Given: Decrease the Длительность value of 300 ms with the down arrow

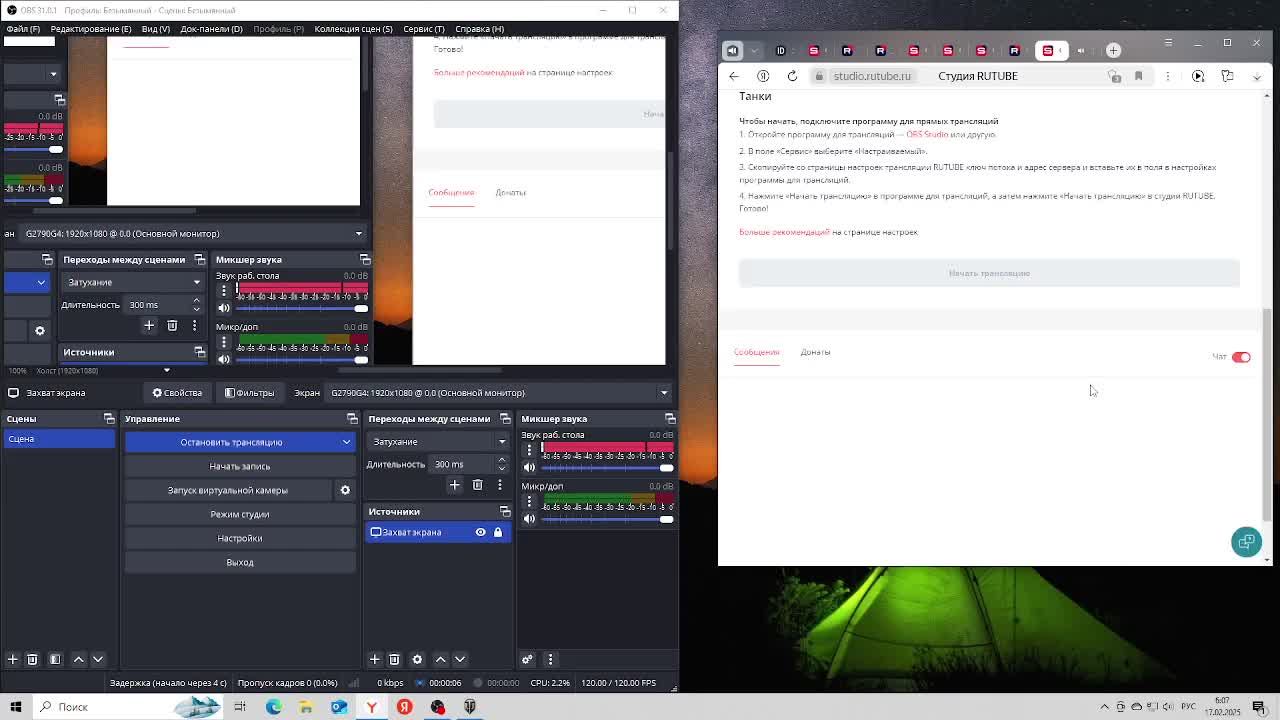Looking at the screenshot, I should [x=502, y=468].
